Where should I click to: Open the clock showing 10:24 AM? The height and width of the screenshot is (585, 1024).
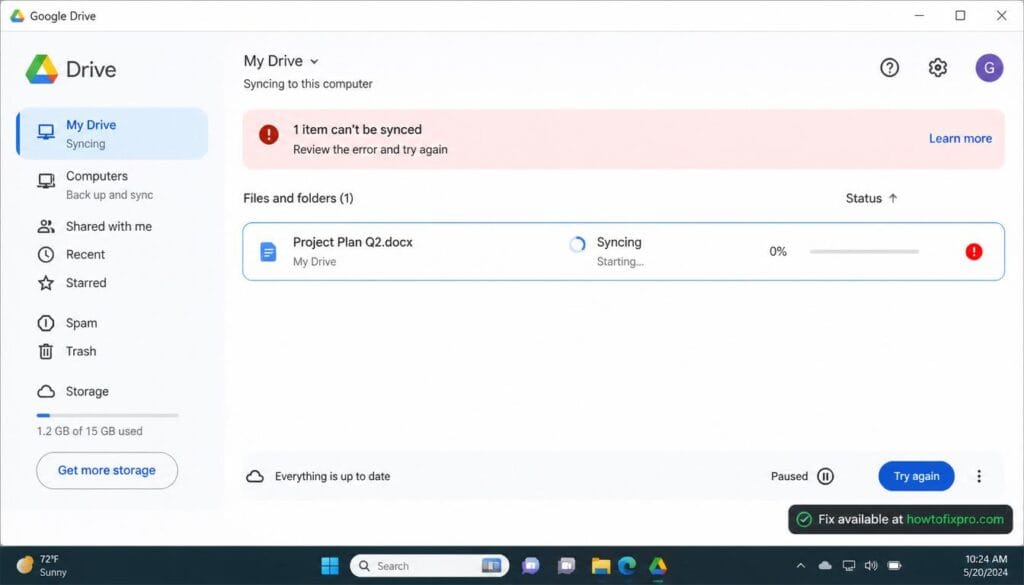pos(985,565)
